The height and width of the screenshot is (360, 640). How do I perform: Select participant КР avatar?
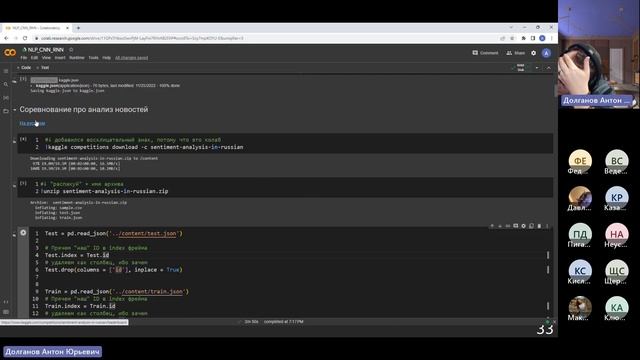tap(616, 198)
